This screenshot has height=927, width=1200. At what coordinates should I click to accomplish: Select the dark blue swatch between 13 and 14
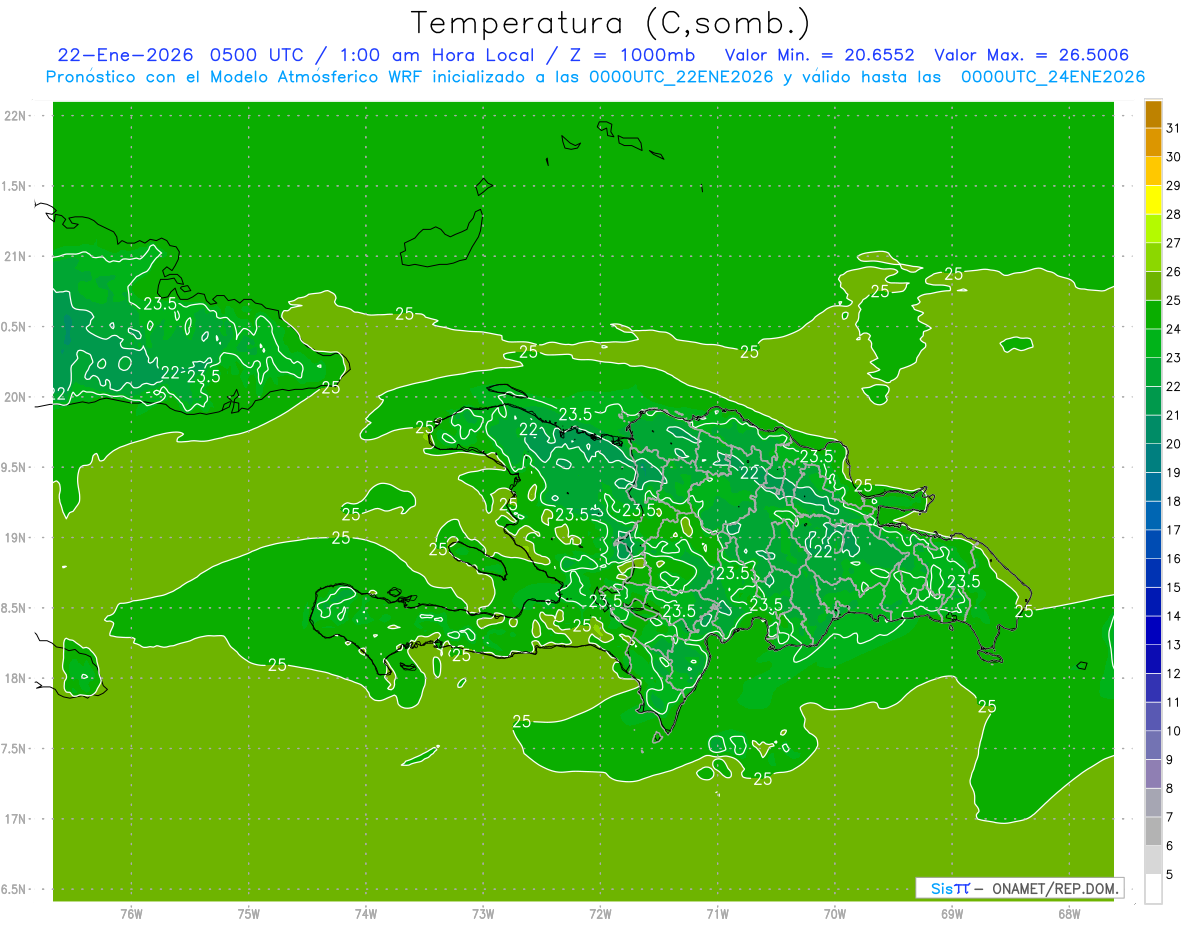click(x=1153, y=630)
